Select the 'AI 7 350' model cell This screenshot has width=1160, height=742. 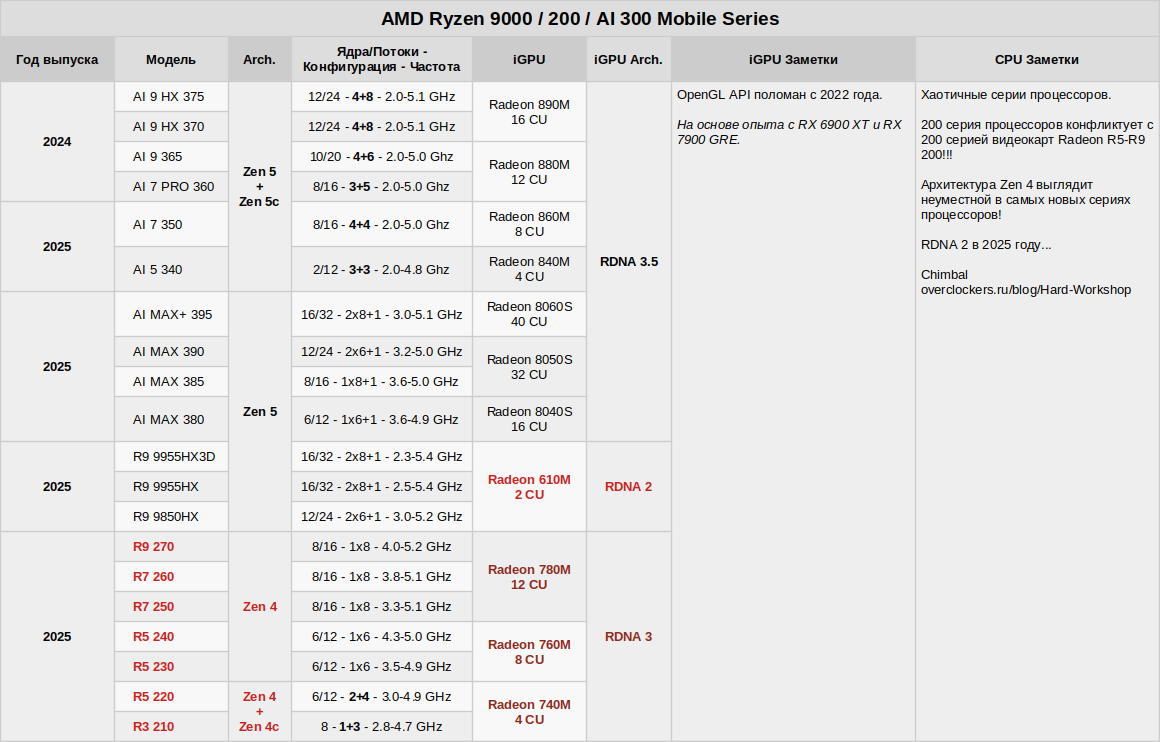click(x=171, y=224)
